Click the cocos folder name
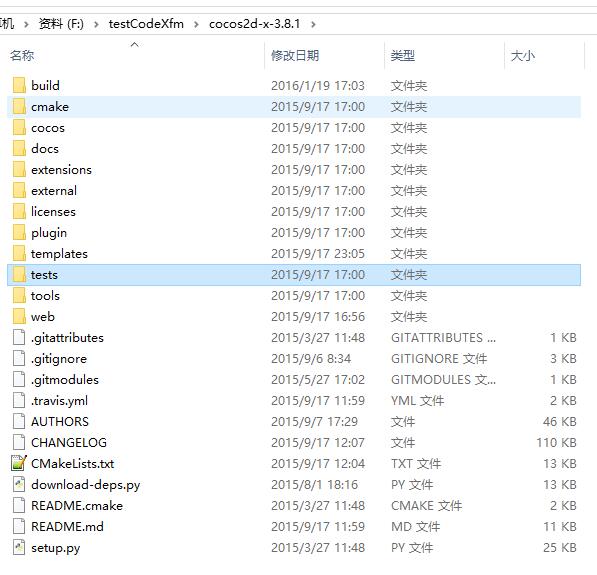Viewport: 597px width, 575px height. [x=48, y=128]
